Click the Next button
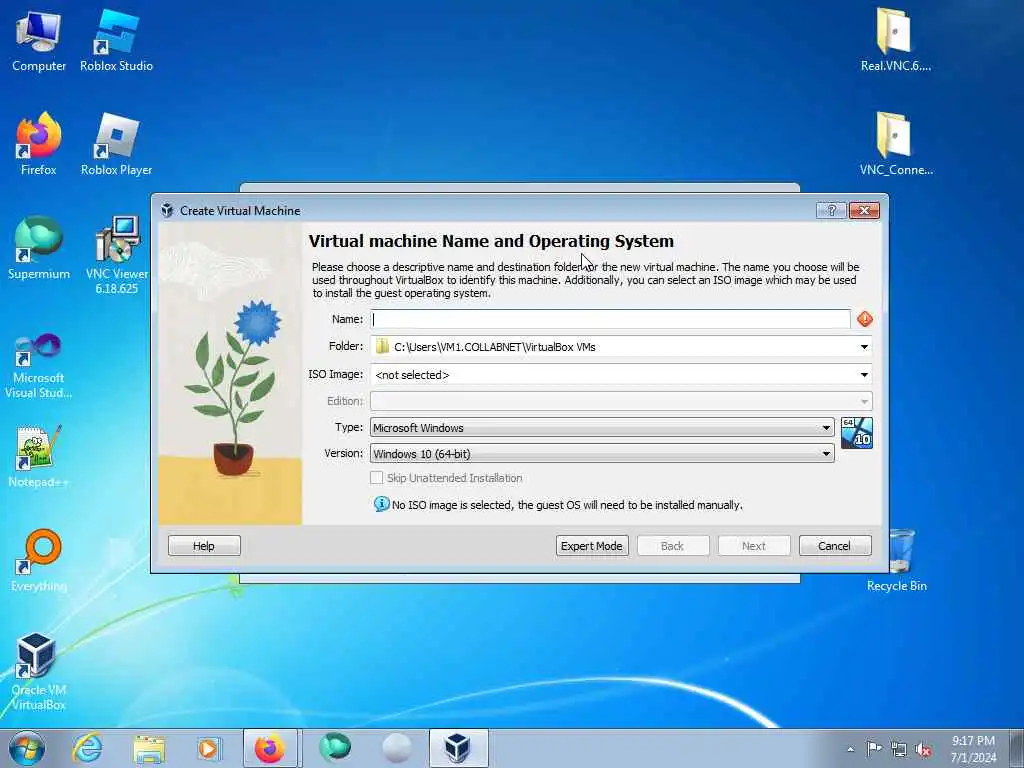1024x768 pixels. click(754, 546)
